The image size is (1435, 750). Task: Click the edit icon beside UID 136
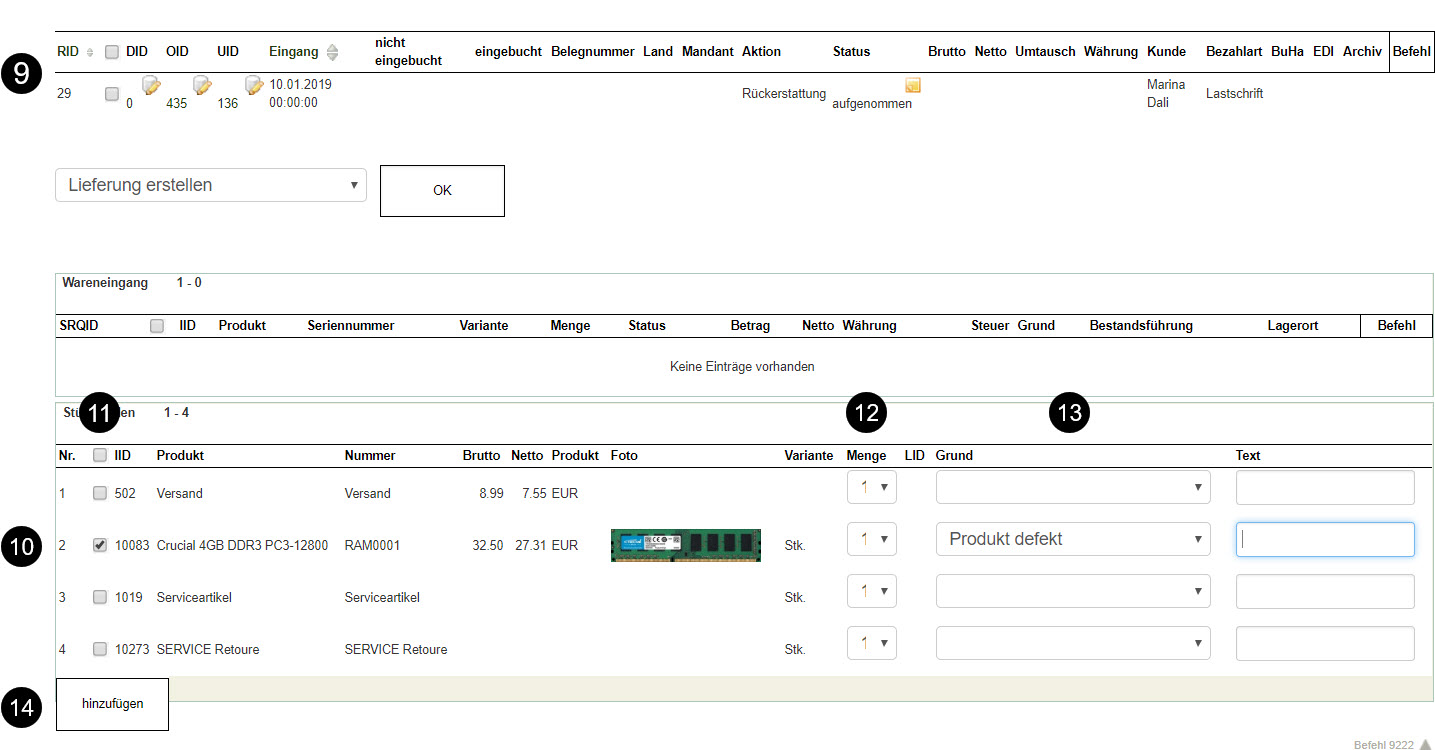(254, 86)
